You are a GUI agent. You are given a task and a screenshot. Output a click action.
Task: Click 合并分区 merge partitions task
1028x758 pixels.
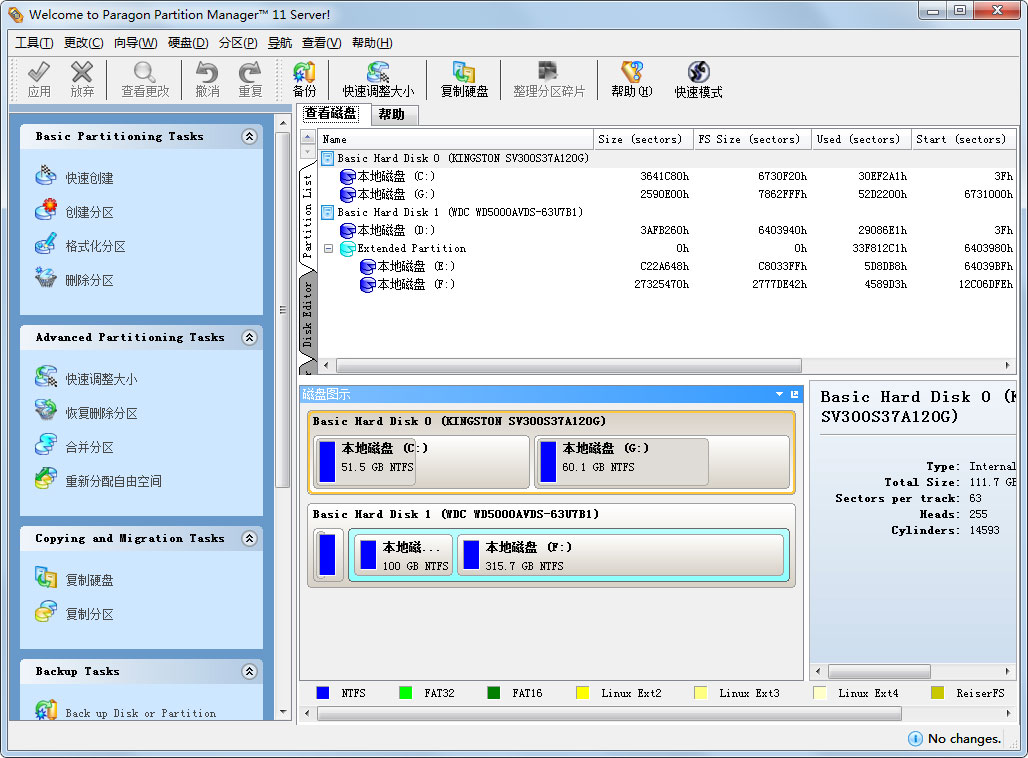coord(88,447)
